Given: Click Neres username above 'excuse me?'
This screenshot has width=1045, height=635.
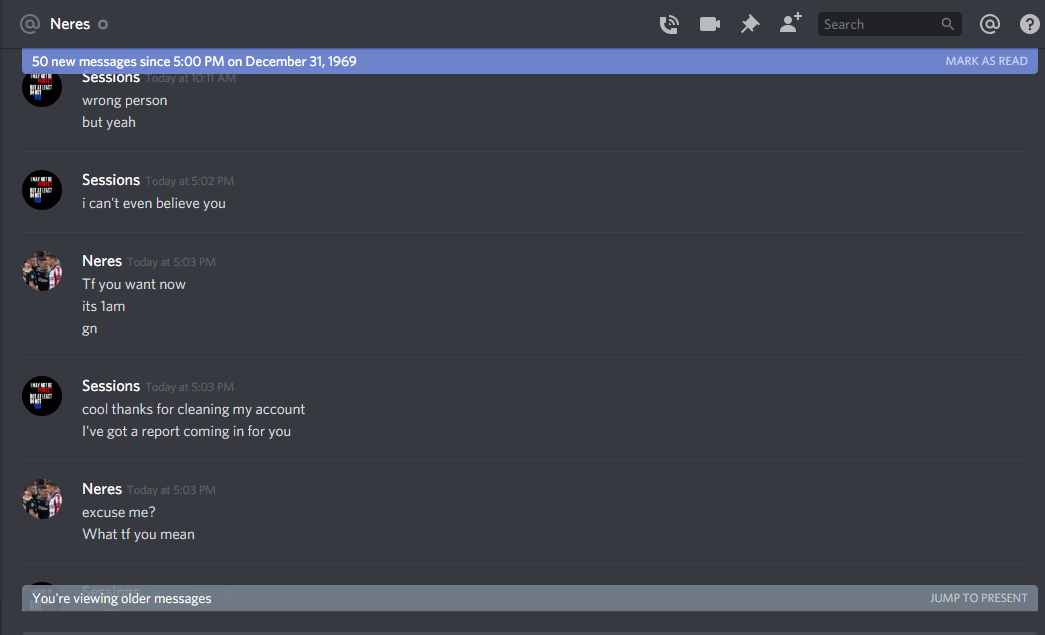Looking at the screenshot, I should pyautogui.click(x=102, y=489).
